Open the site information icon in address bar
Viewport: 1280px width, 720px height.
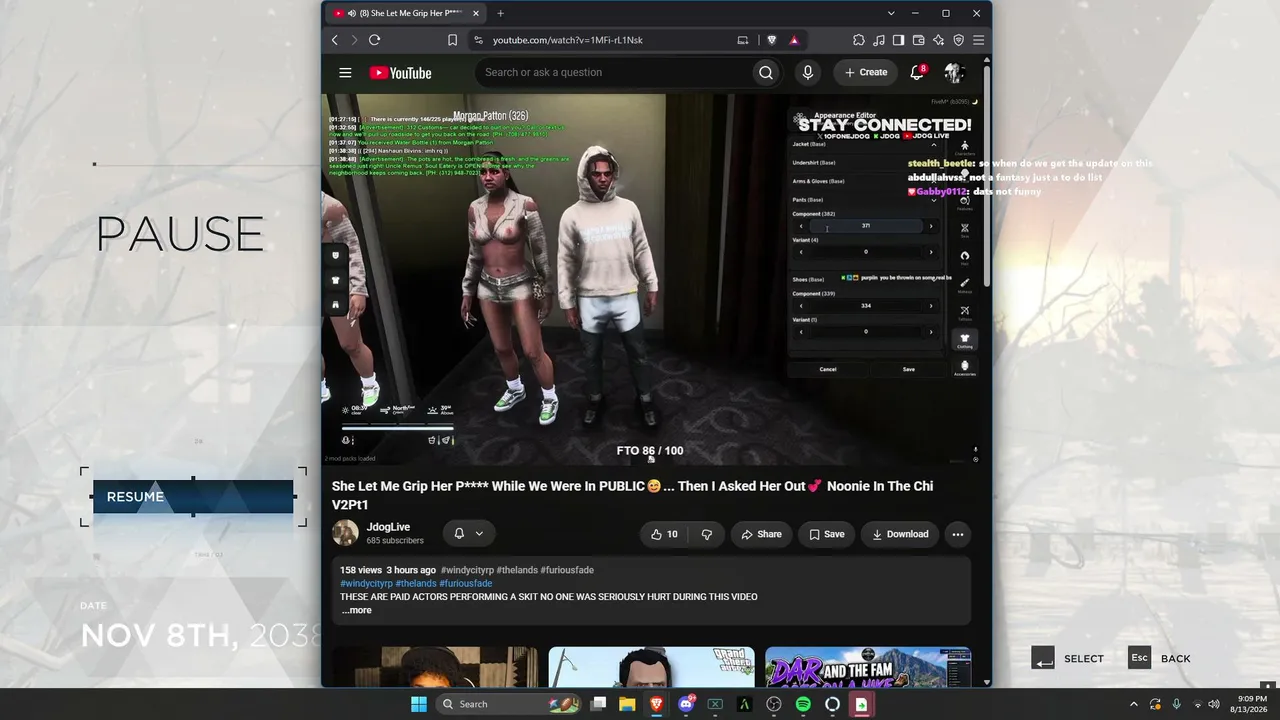pyautogui.click(x=478, y=40)
